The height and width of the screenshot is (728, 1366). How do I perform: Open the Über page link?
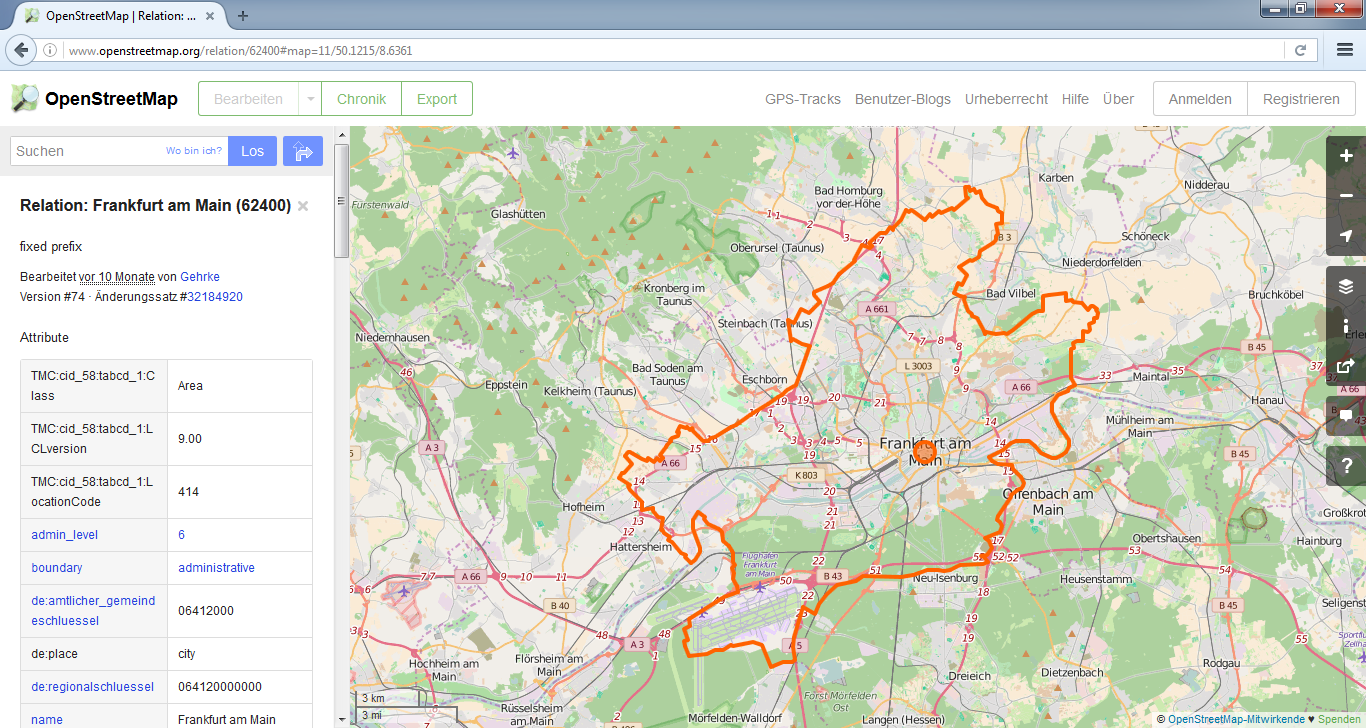(x=1118, y=99)
